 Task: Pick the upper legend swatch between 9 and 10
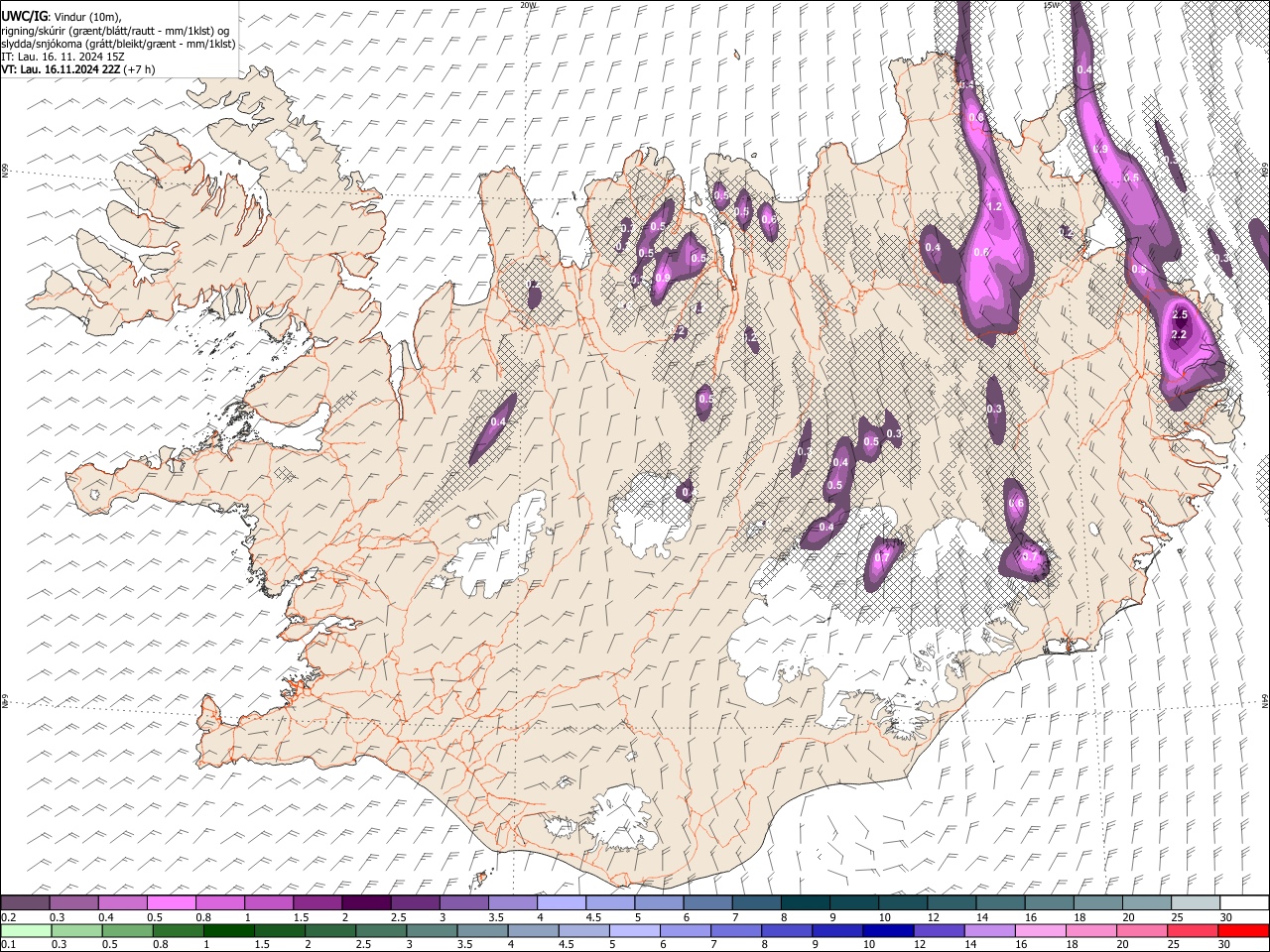pyautogui.click(x=853, y=902)
